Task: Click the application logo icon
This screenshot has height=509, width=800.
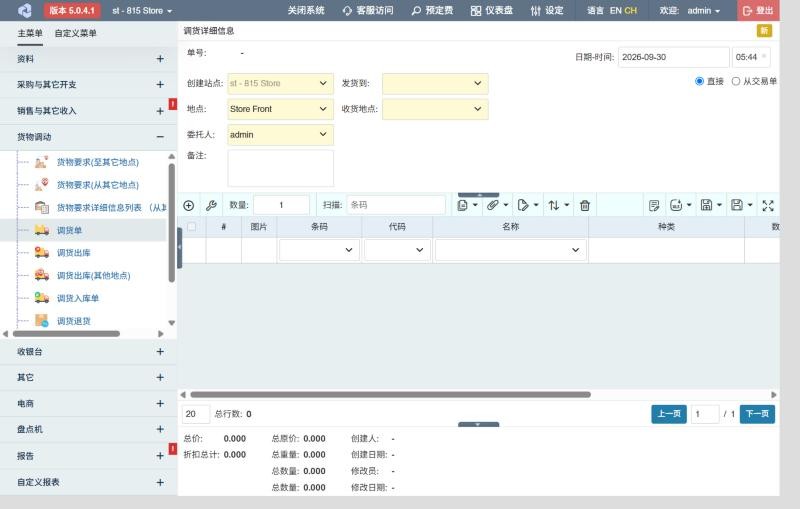Action: click(24, 10)
